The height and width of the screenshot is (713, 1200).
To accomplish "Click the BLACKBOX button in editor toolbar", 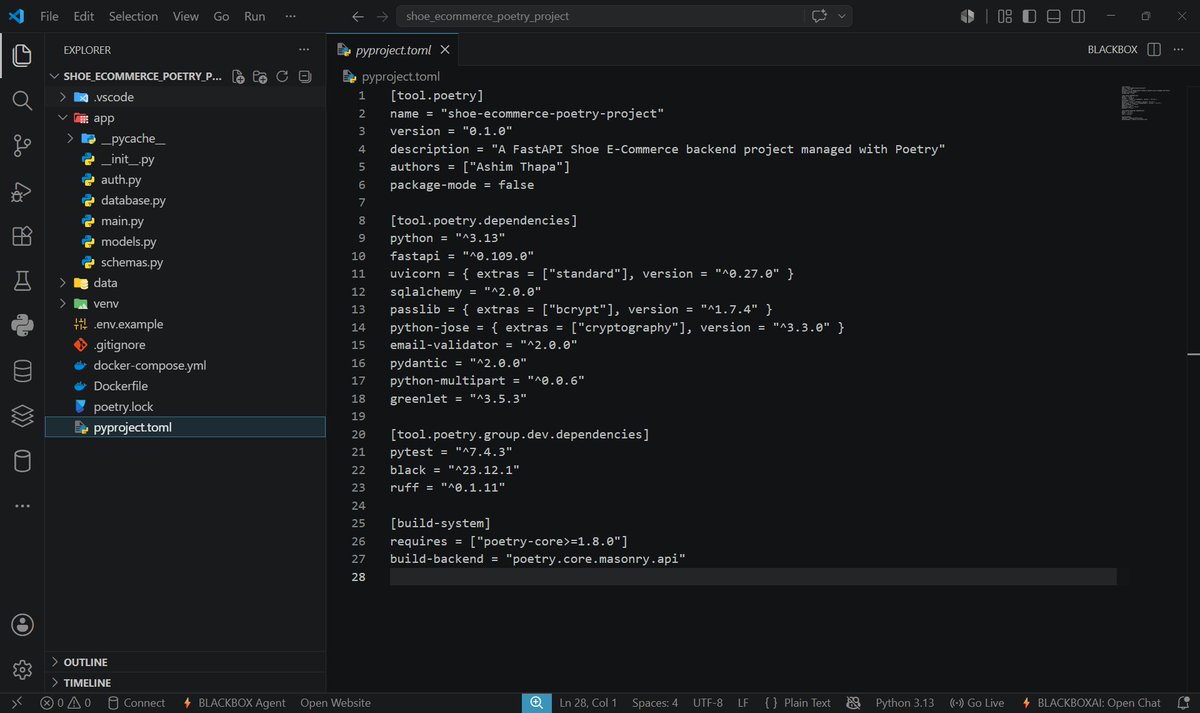I will [x=1112, y=50].
